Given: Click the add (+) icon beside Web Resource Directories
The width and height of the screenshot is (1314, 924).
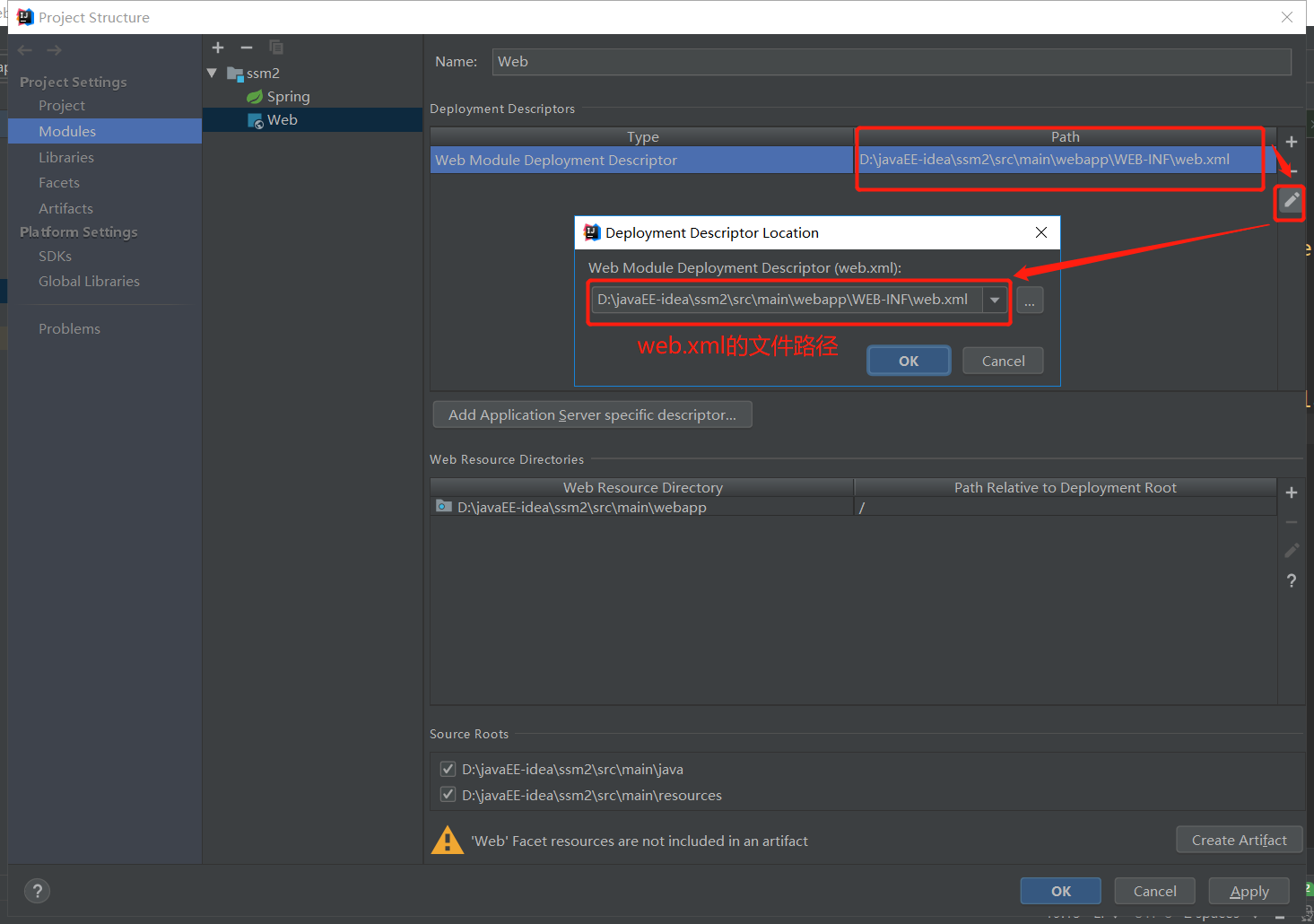Looking at the screenshot, I should click(x=1291, y=492).
